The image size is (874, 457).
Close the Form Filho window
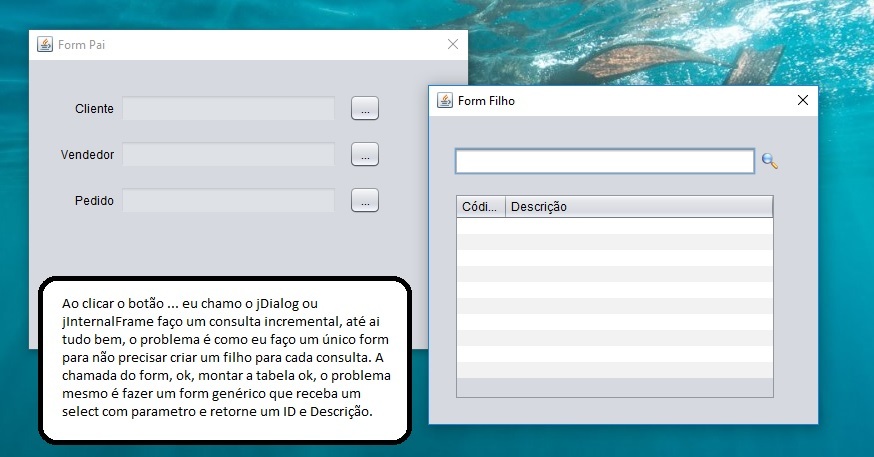tap(803, 100)
